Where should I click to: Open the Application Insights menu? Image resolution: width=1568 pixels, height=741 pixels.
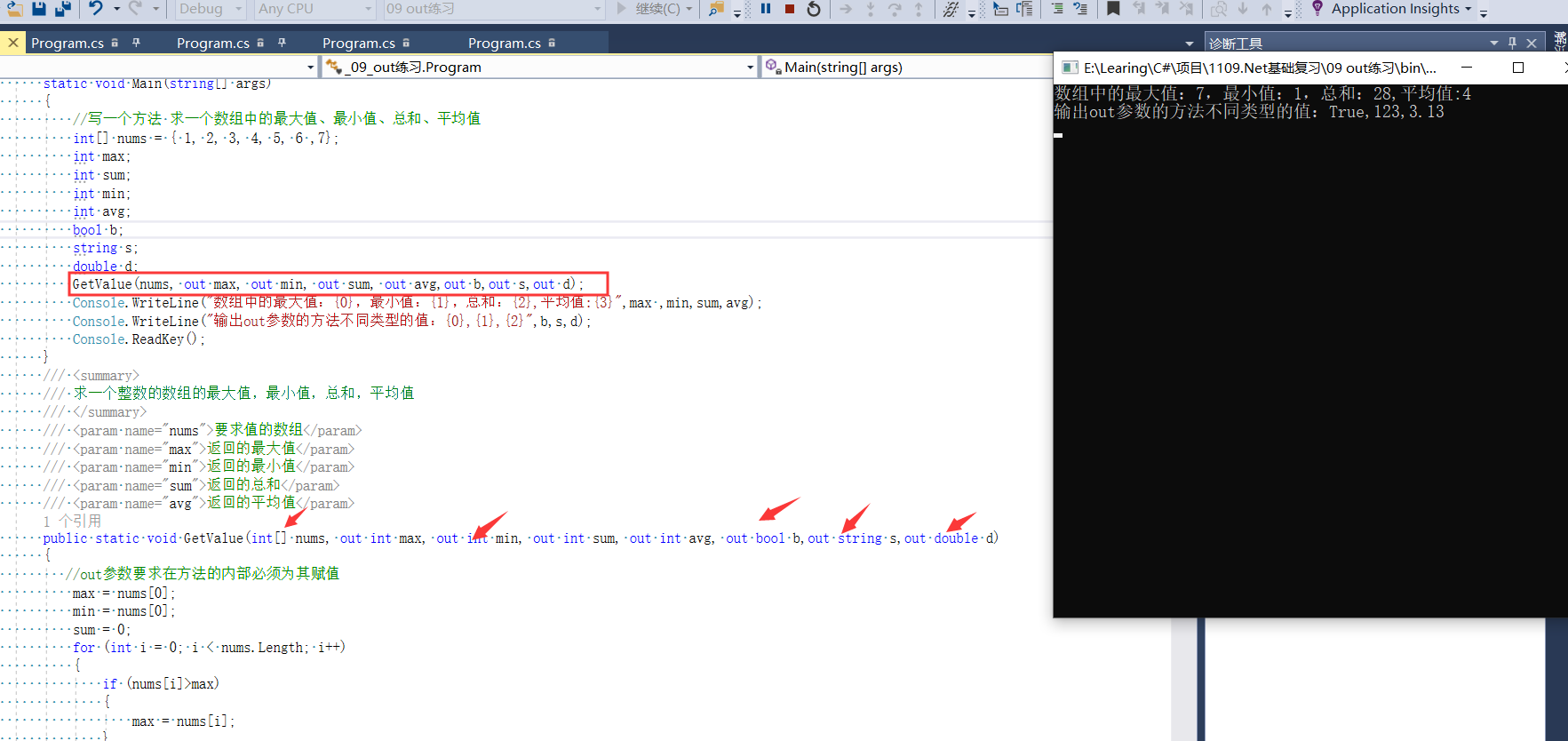pos(1401,8)
